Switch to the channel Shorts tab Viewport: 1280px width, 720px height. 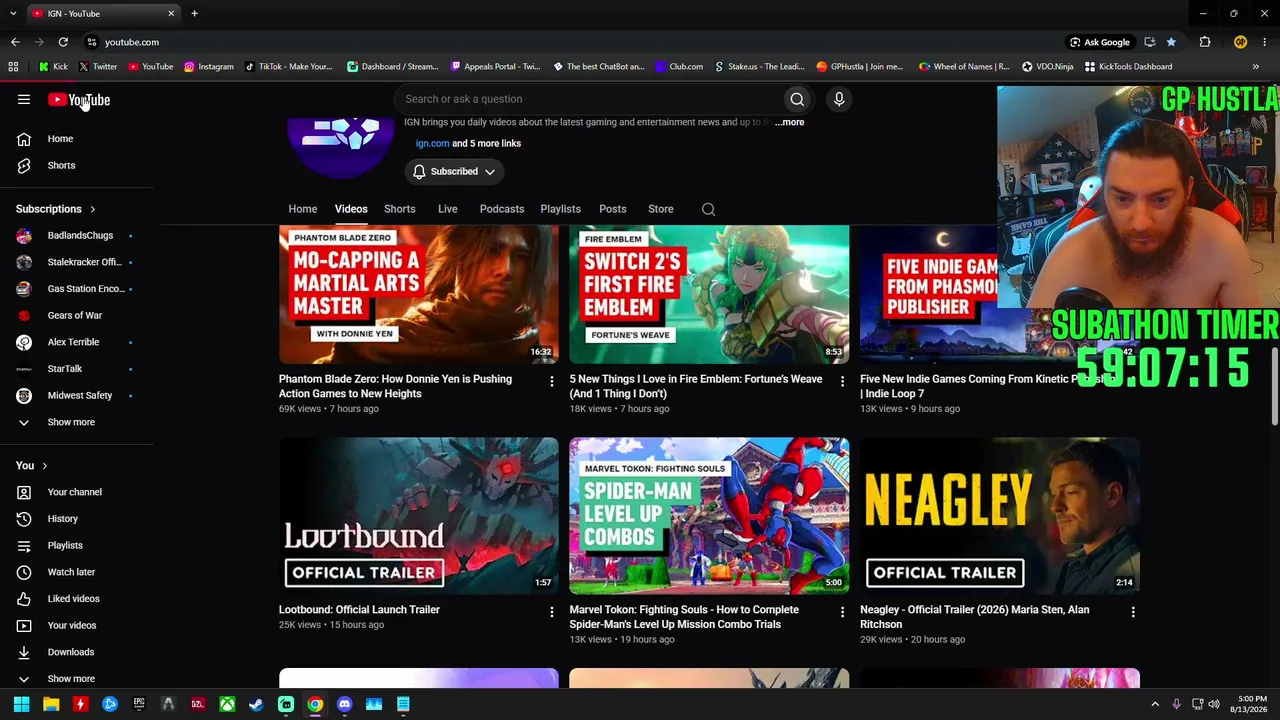pos(400,209)
